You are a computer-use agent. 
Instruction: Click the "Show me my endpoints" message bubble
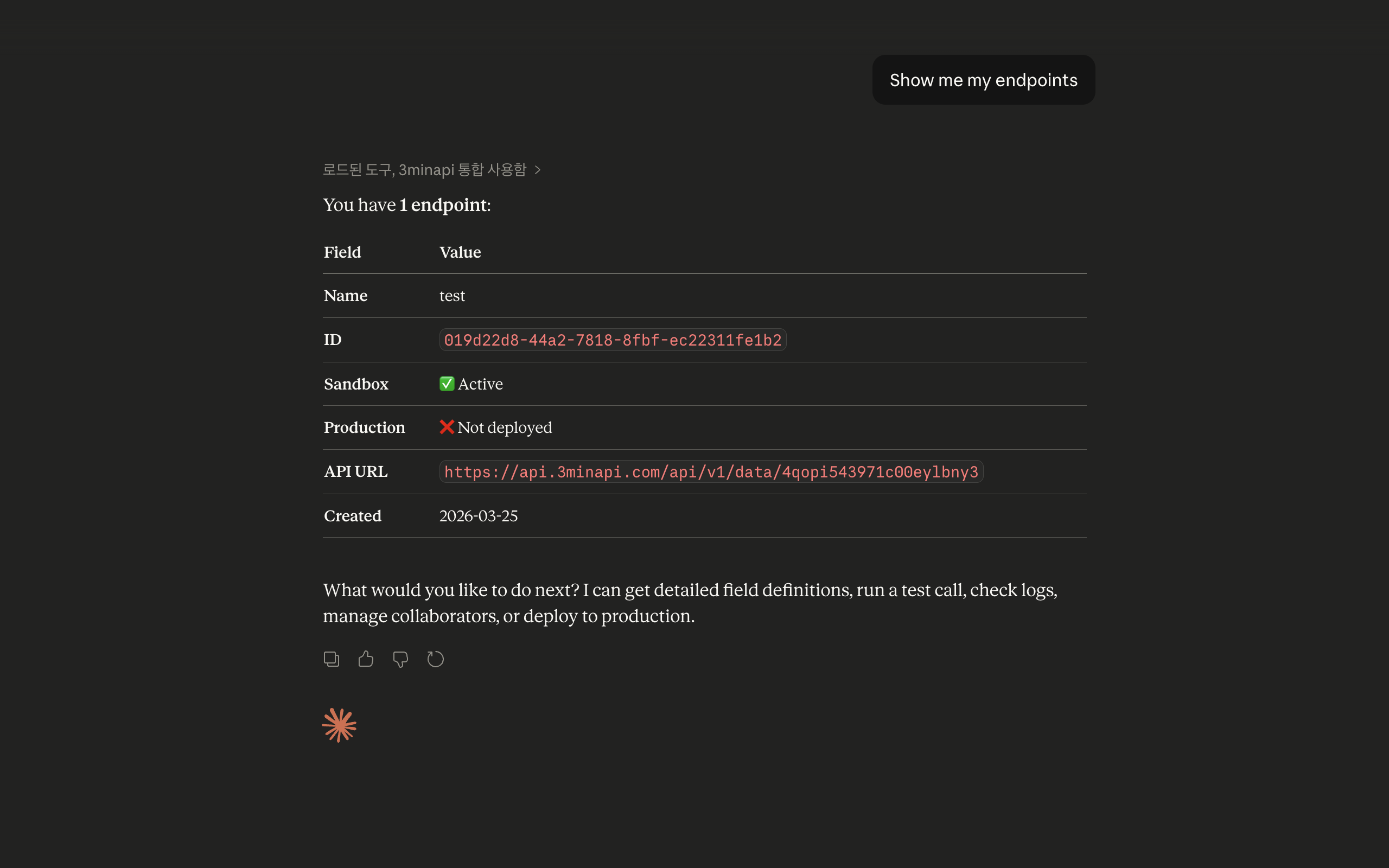(x=983, y=80)
